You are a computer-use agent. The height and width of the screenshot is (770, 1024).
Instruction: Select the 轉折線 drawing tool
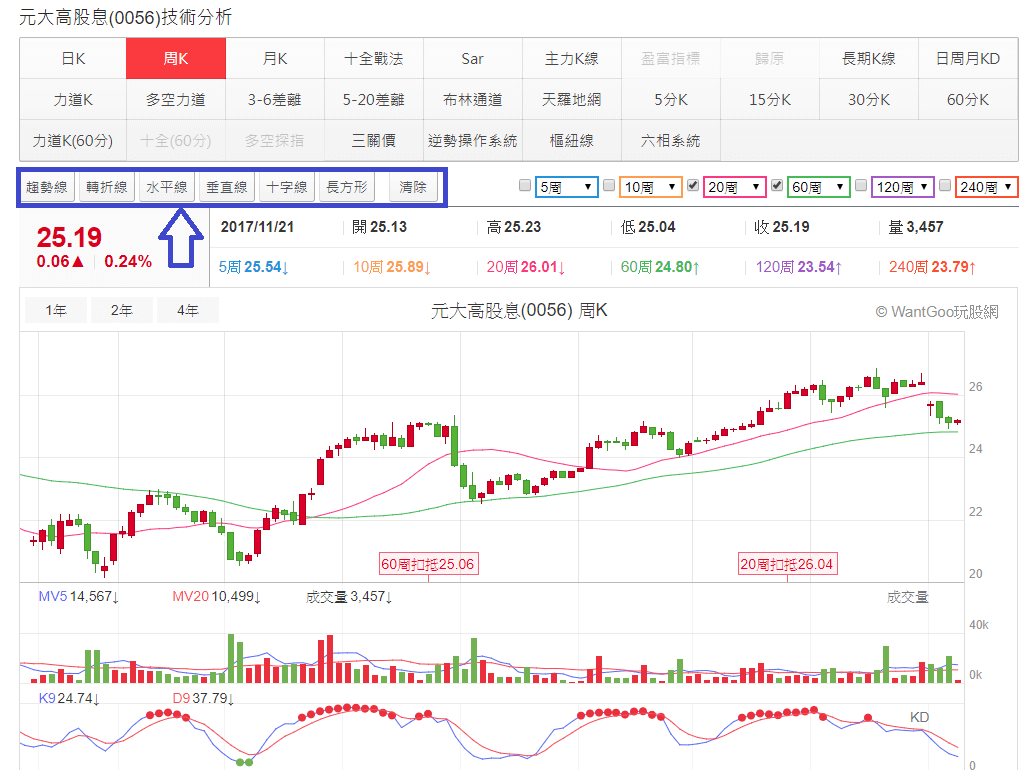click(x=106, y=186)
